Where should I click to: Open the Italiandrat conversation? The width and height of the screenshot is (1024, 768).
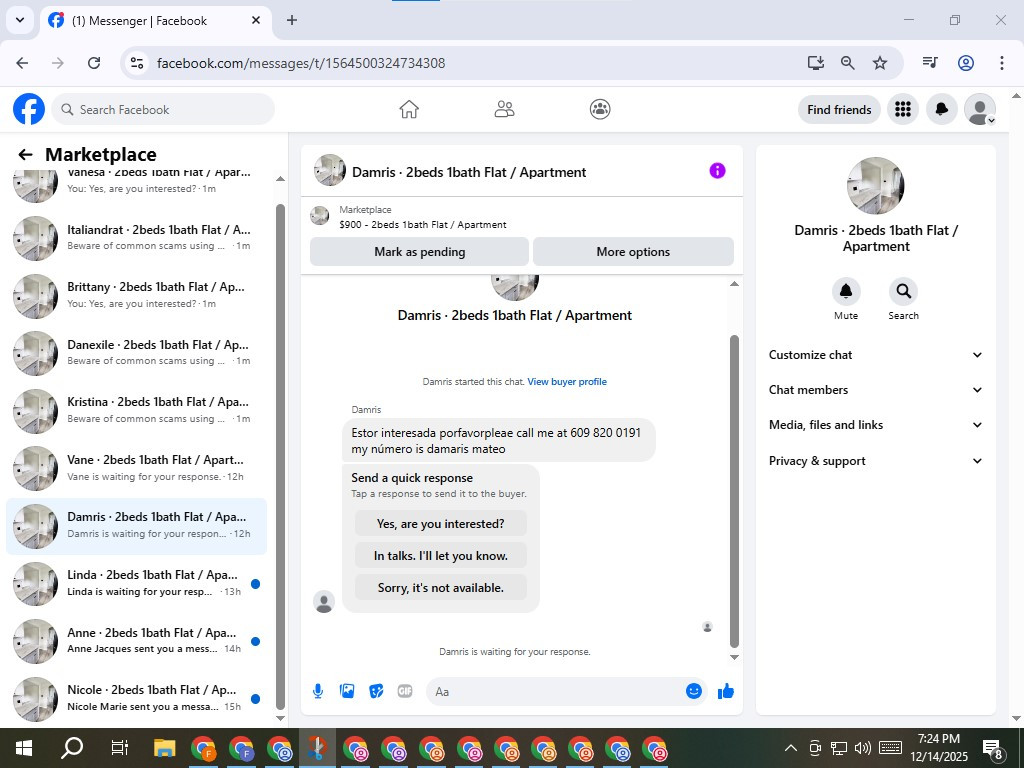[136, 238]
